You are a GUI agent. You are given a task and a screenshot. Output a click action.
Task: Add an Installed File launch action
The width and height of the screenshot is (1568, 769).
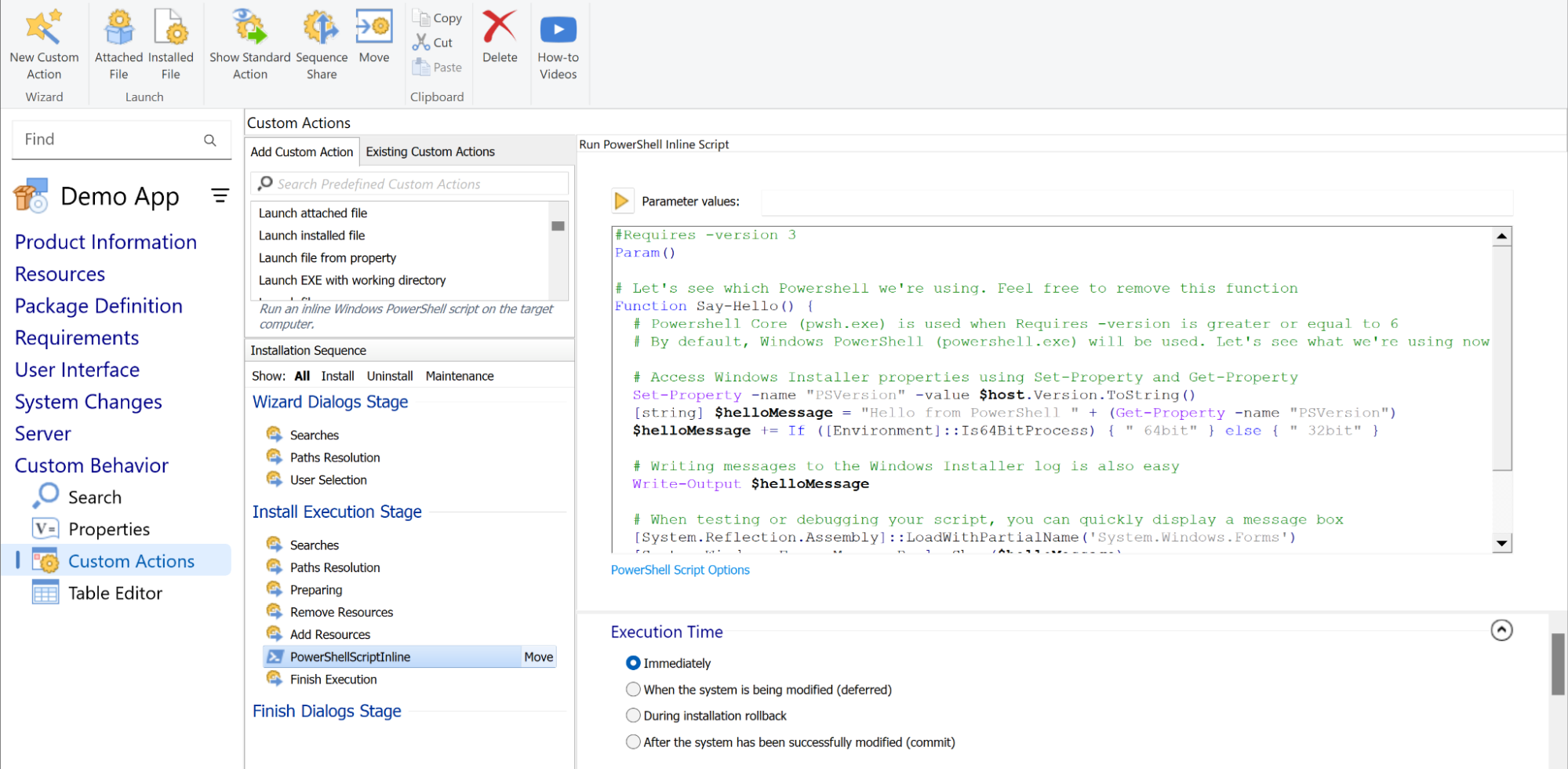pyautogui.click(x=170, y=45)
